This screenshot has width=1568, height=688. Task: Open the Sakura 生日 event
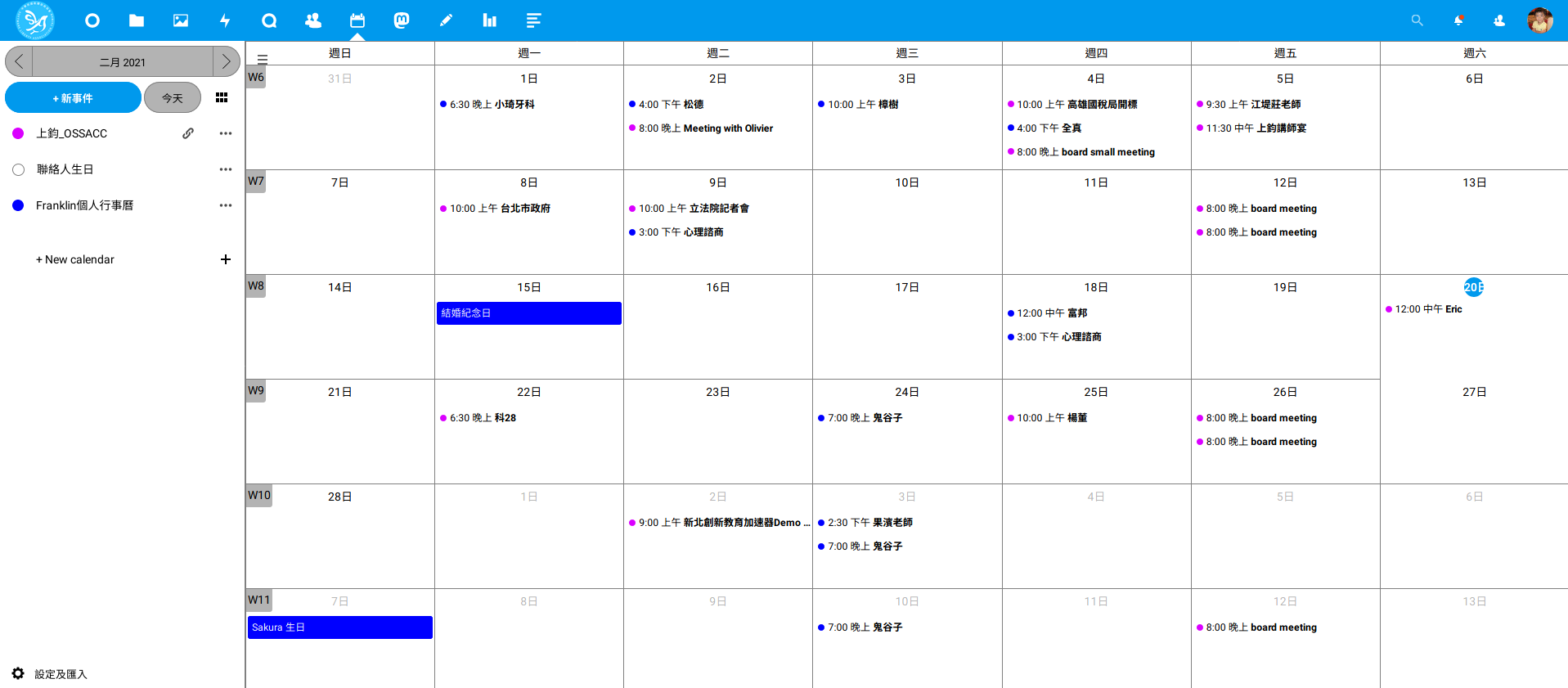pos(340,627)
